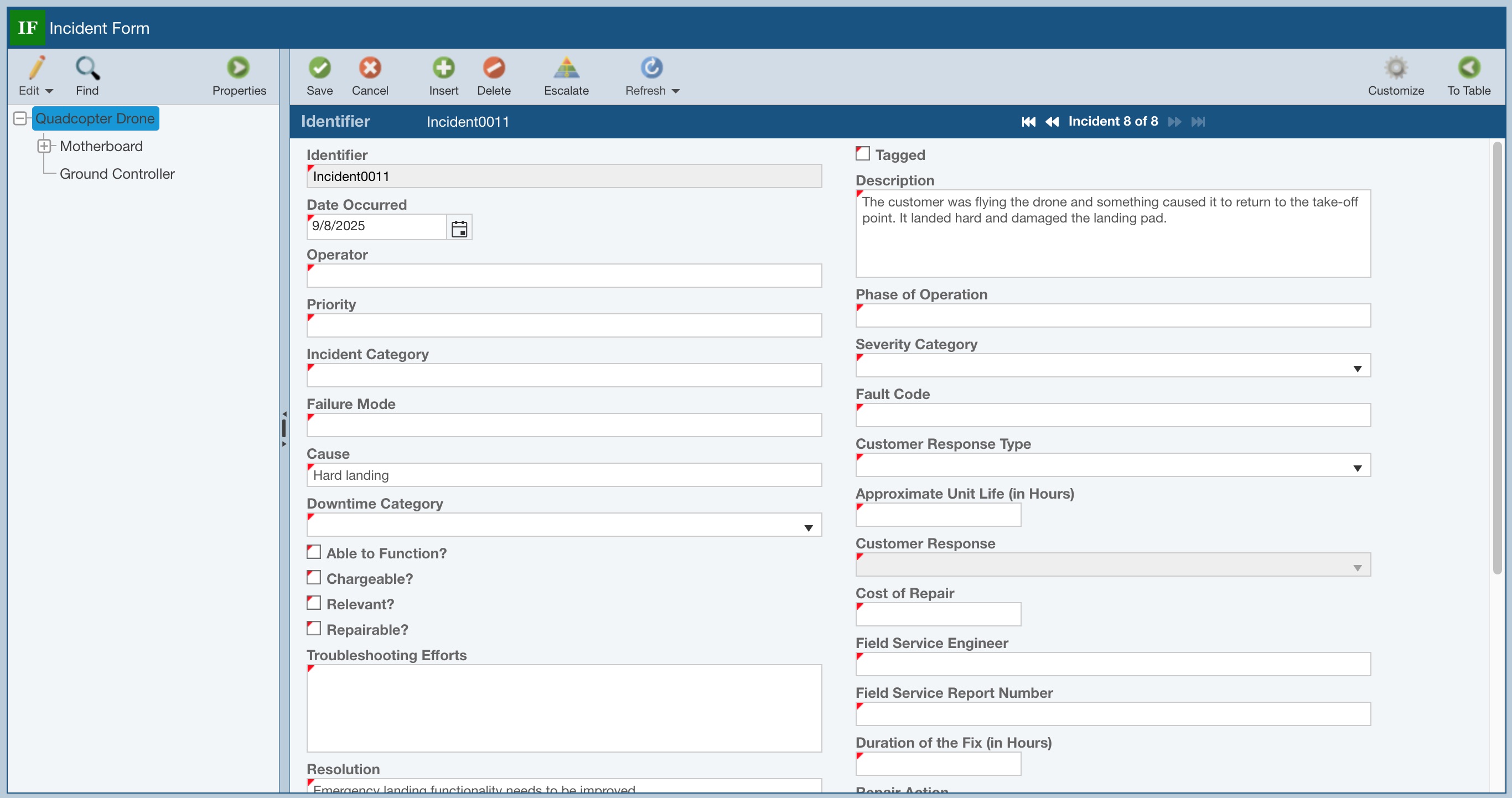Click the To Table icon

(x=1469, y=68)
